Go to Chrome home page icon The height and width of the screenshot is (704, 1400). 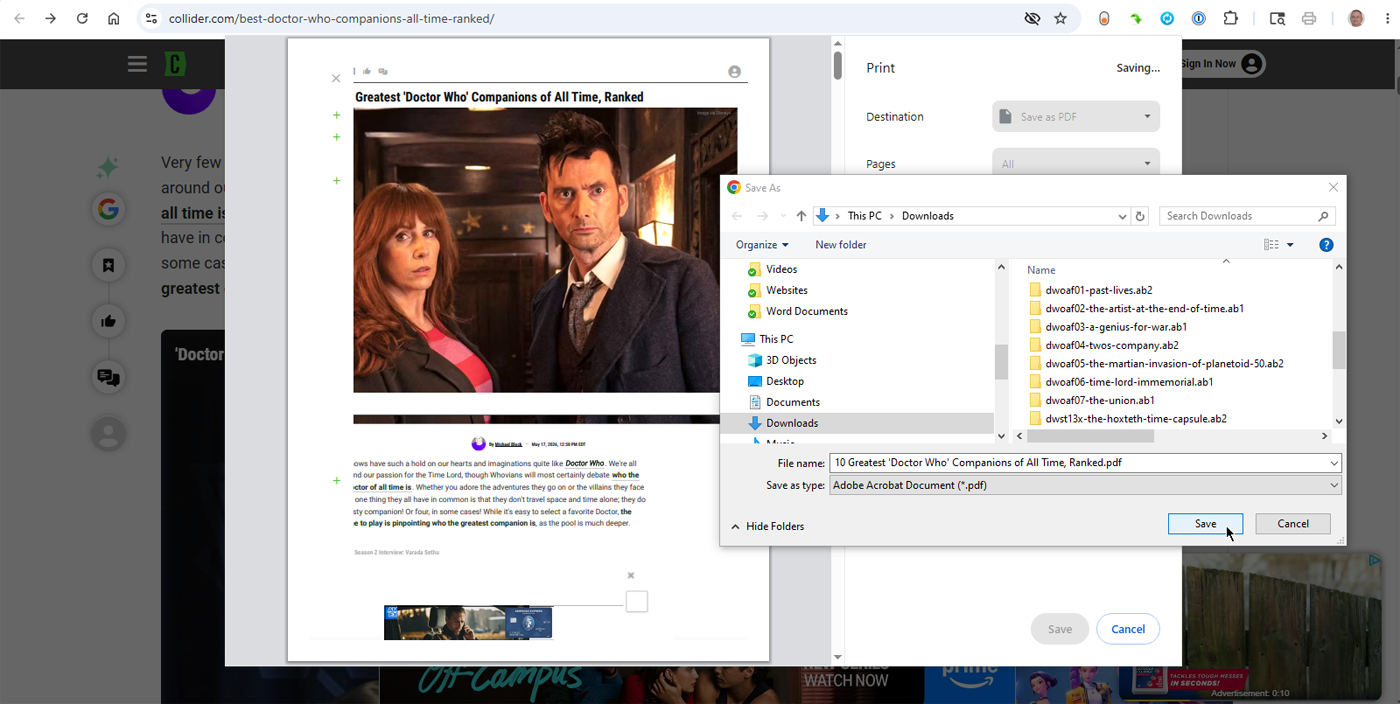(114, 18)
